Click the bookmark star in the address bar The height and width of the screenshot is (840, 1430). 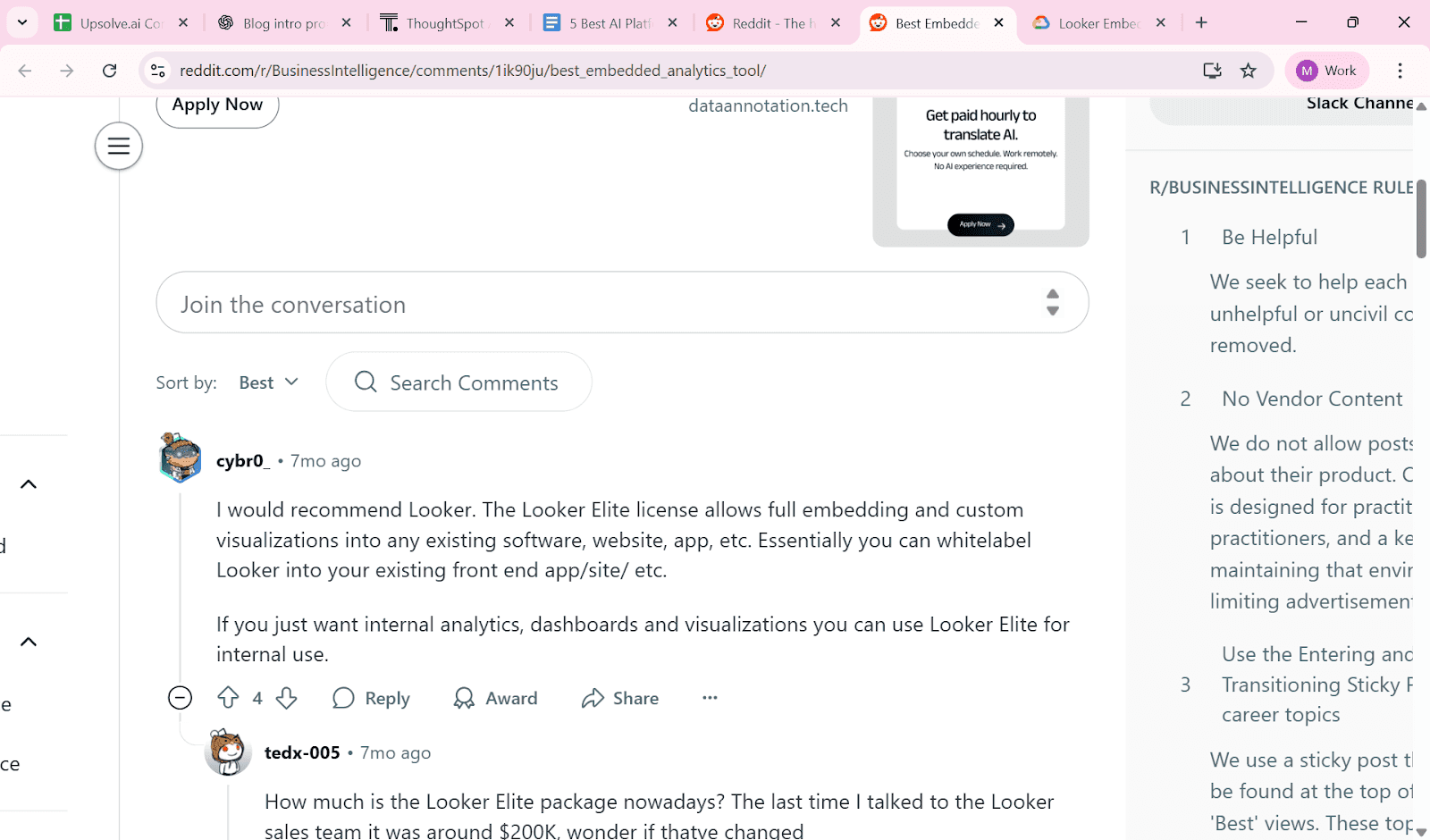pyautogui.click(x=1248, y=70)
